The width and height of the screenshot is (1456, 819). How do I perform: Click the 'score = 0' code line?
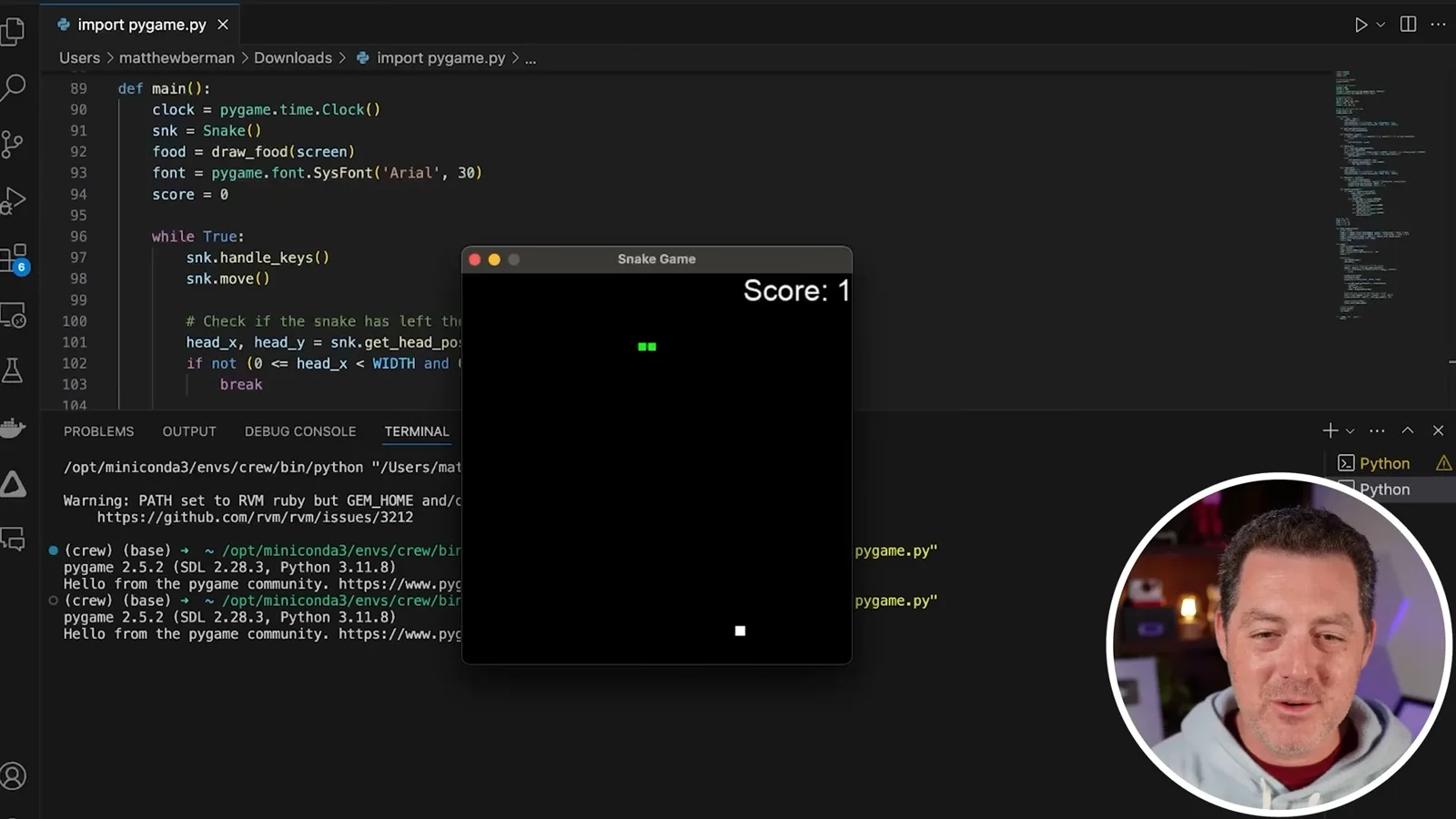[190, 195]
